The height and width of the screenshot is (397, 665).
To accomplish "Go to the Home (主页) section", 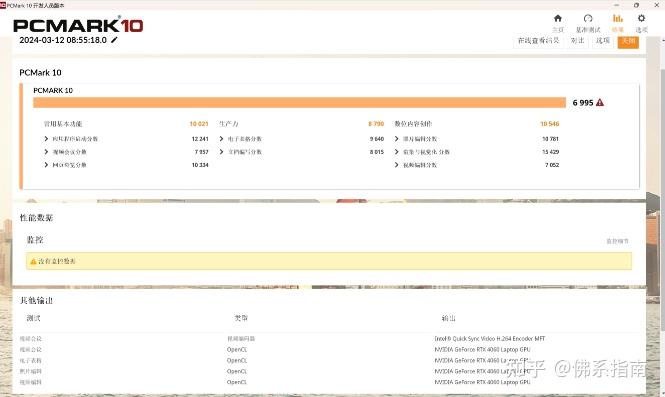I will [x=558, y=22].
